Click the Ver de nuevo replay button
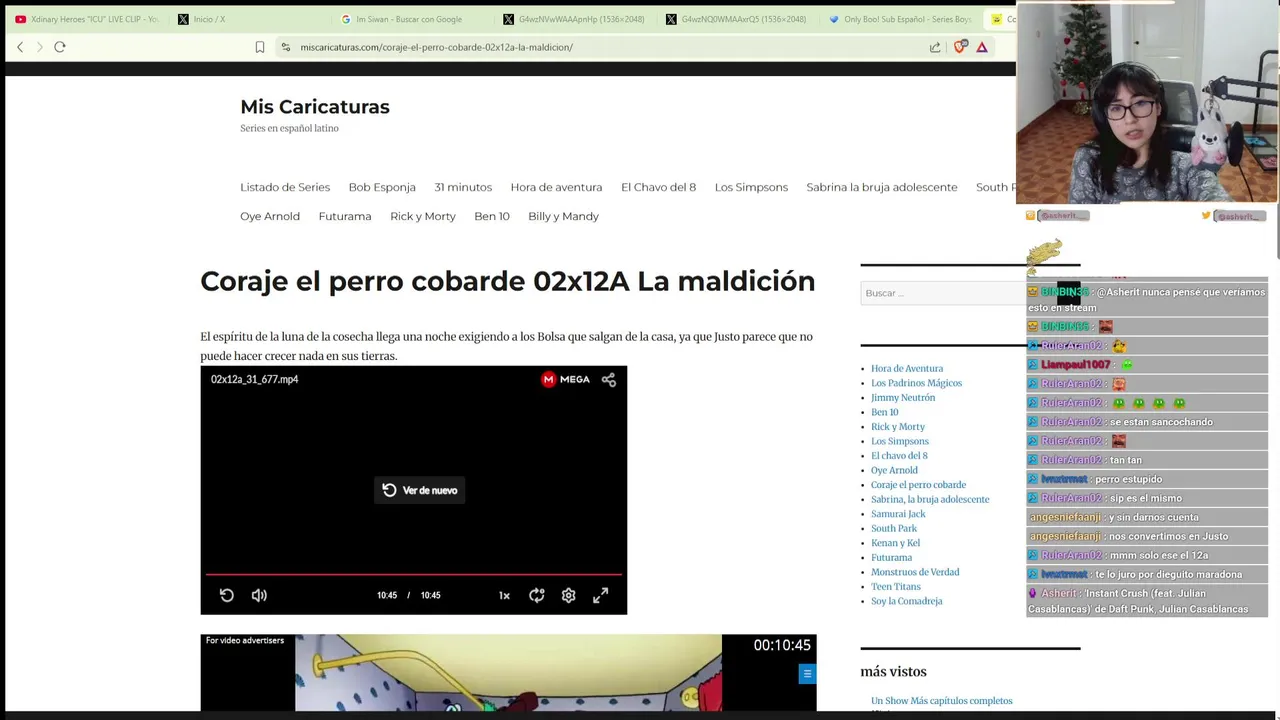The height and width of the screenshot is (720, 1280). tap(420, 490)
